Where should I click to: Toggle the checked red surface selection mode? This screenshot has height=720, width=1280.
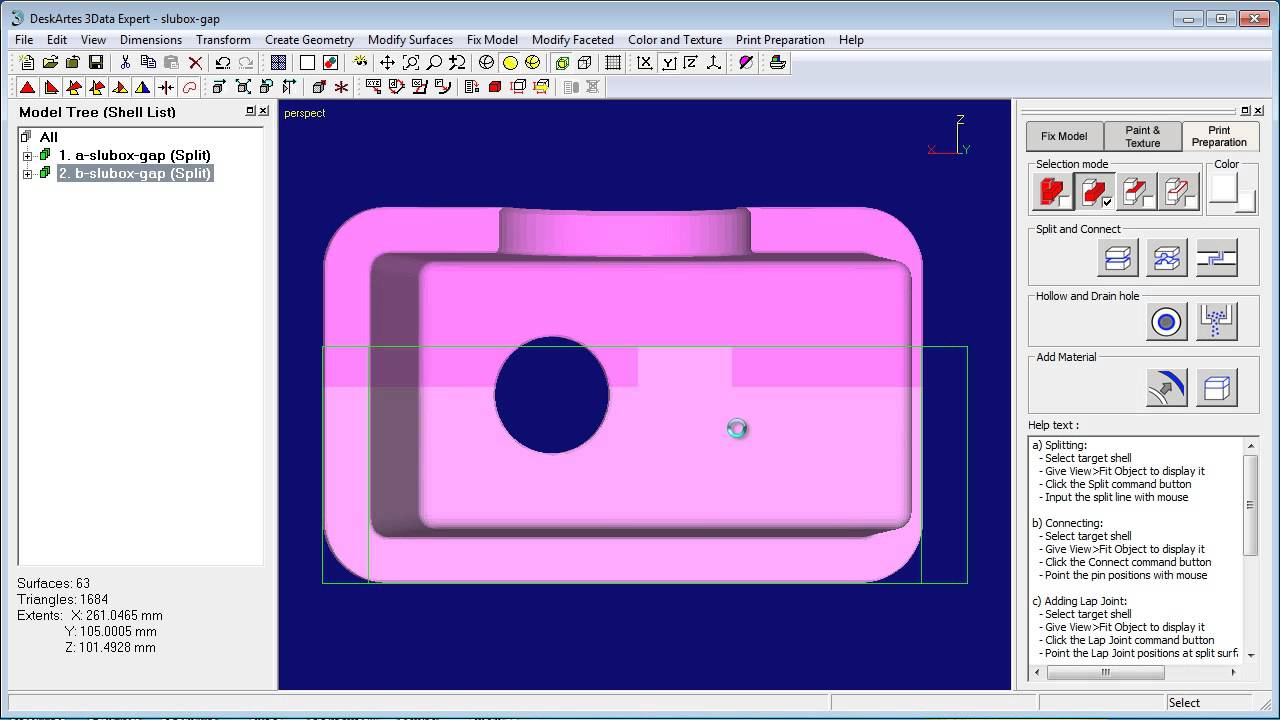tap(1095, 191)
